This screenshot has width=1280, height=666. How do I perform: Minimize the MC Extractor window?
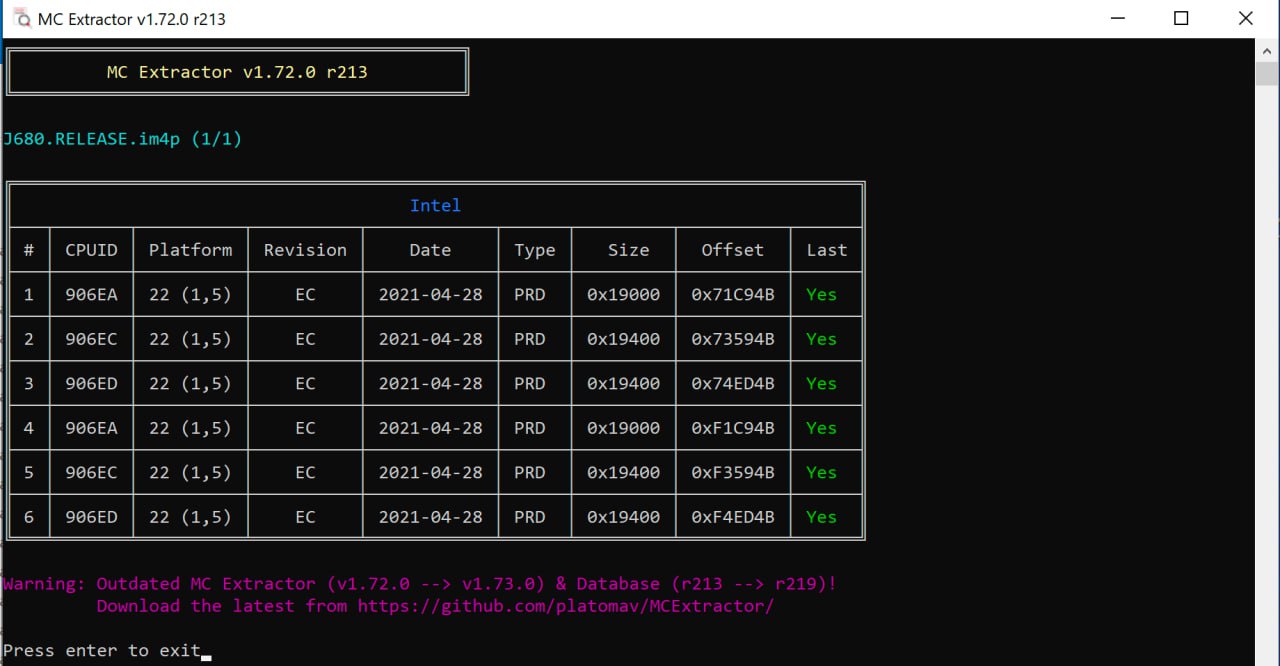[x=1116, y=18]
